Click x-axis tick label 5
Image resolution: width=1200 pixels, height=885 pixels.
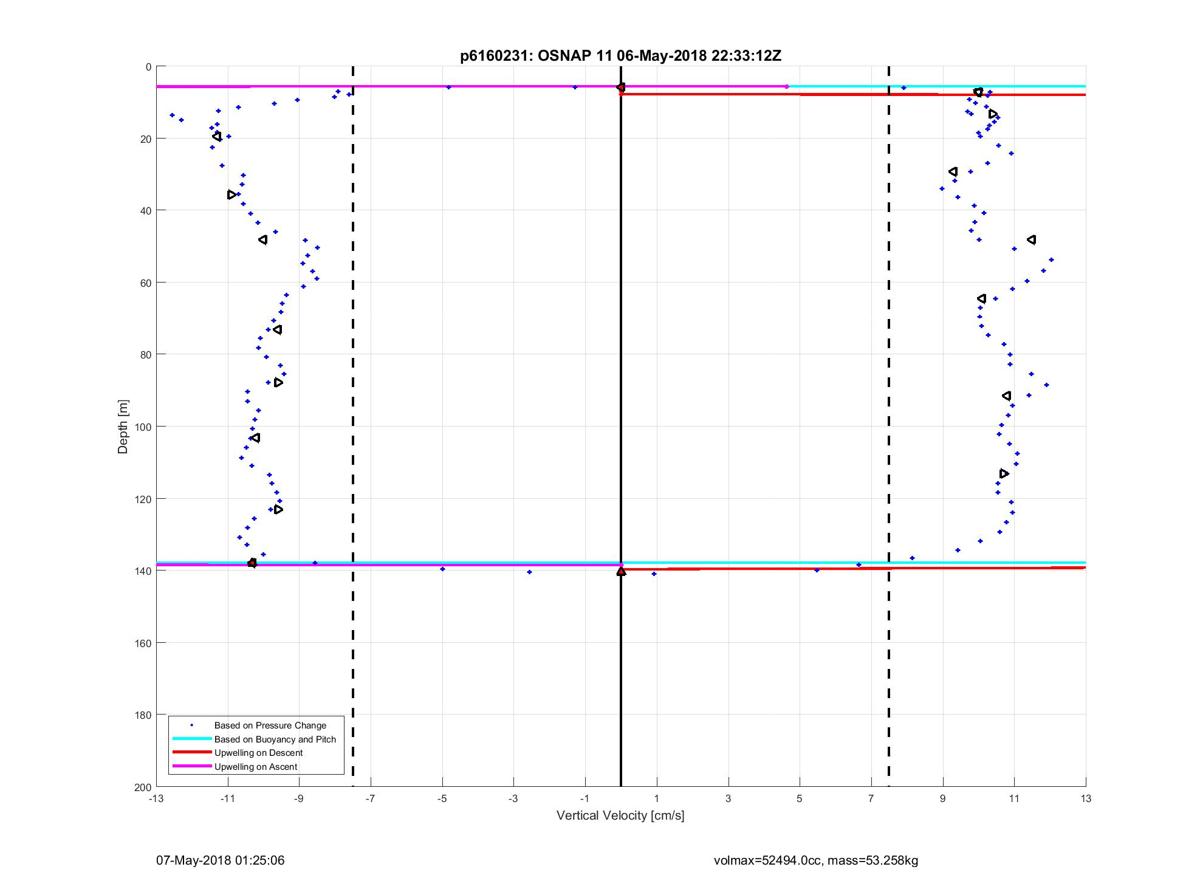(800, 798)
